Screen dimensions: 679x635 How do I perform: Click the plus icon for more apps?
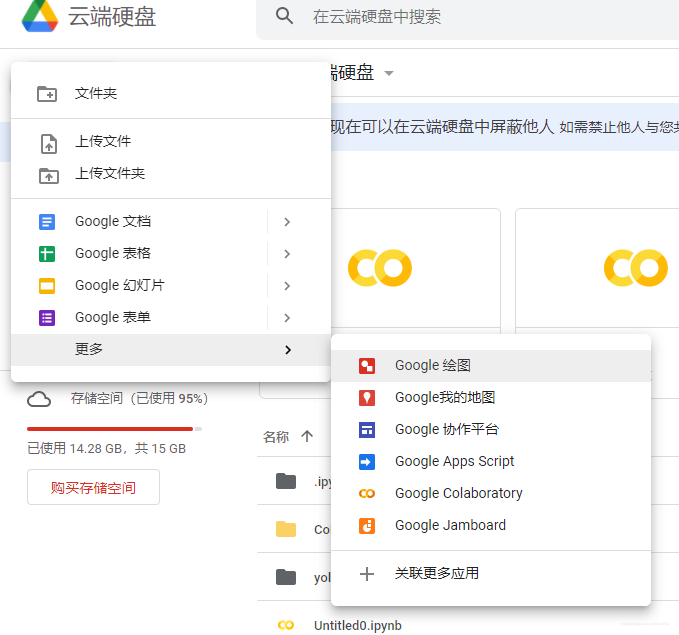coord(367,574)
